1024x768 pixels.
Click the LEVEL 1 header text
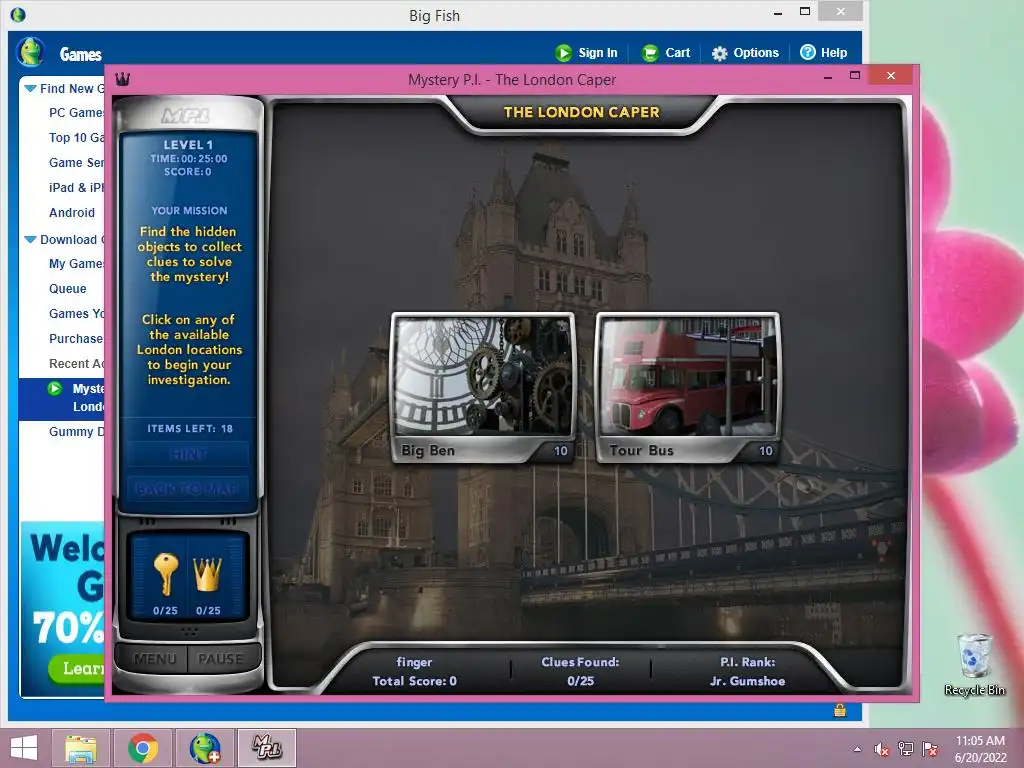pos(188,145)
